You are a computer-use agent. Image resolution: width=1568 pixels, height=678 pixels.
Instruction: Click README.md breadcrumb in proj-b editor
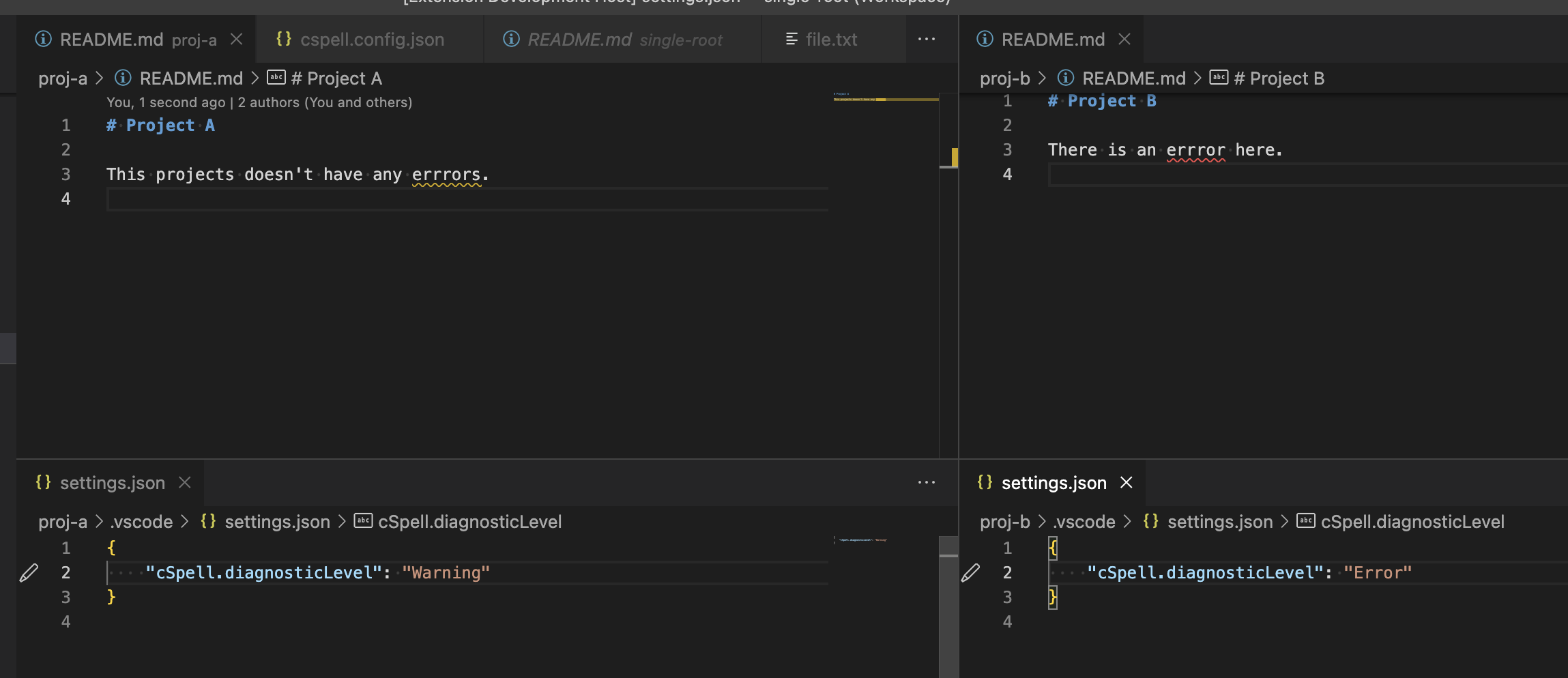click(1134, 78)
